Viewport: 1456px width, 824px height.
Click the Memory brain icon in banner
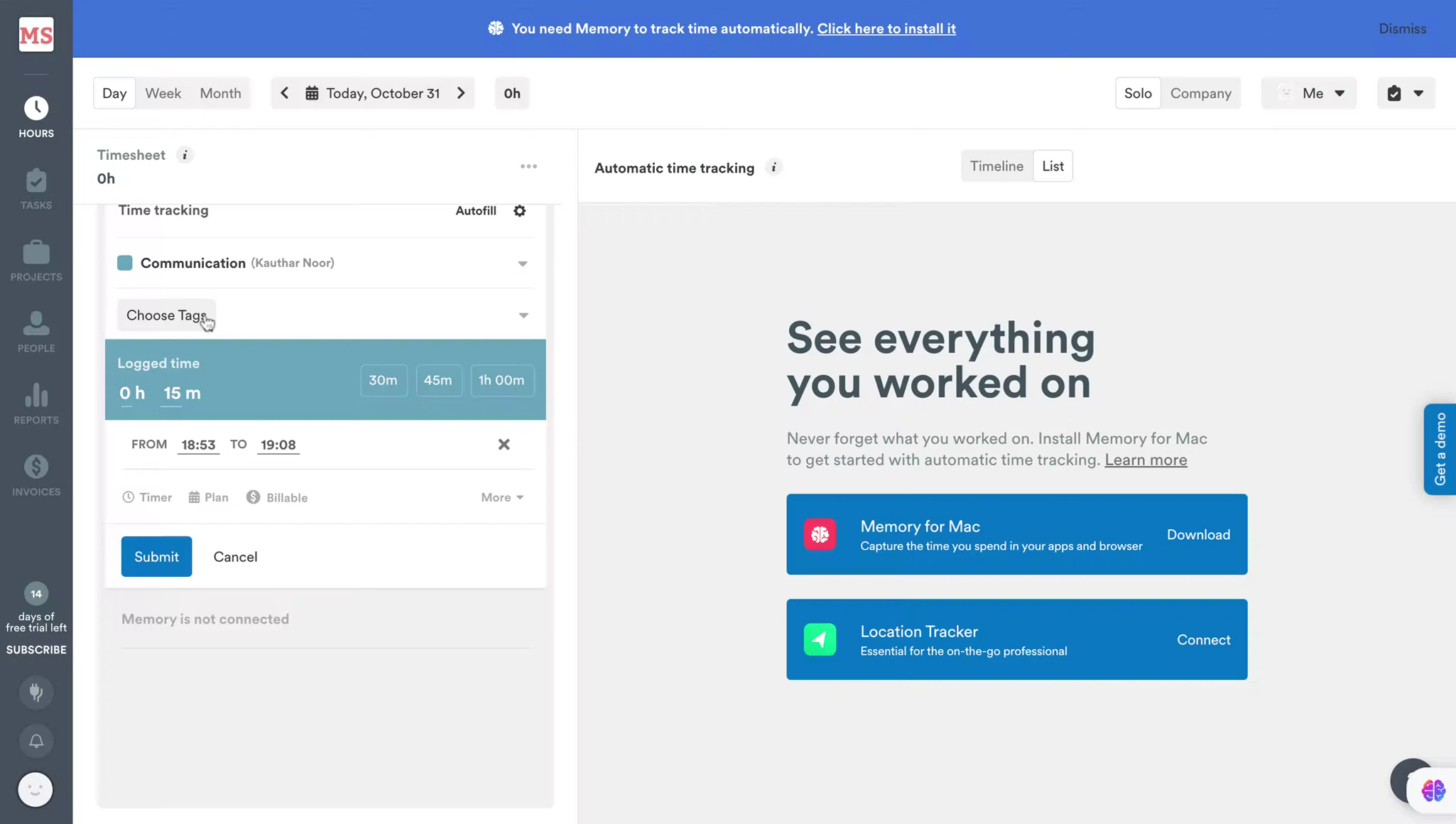496,28
